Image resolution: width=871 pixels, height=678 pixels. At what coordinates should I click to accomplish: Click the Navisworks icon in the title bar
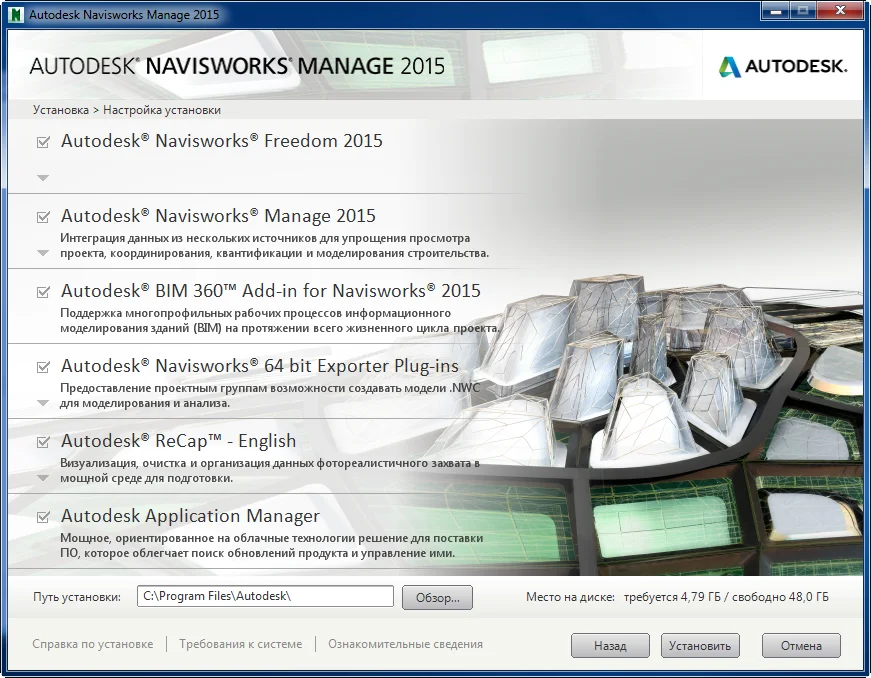[x=15, y=15]
